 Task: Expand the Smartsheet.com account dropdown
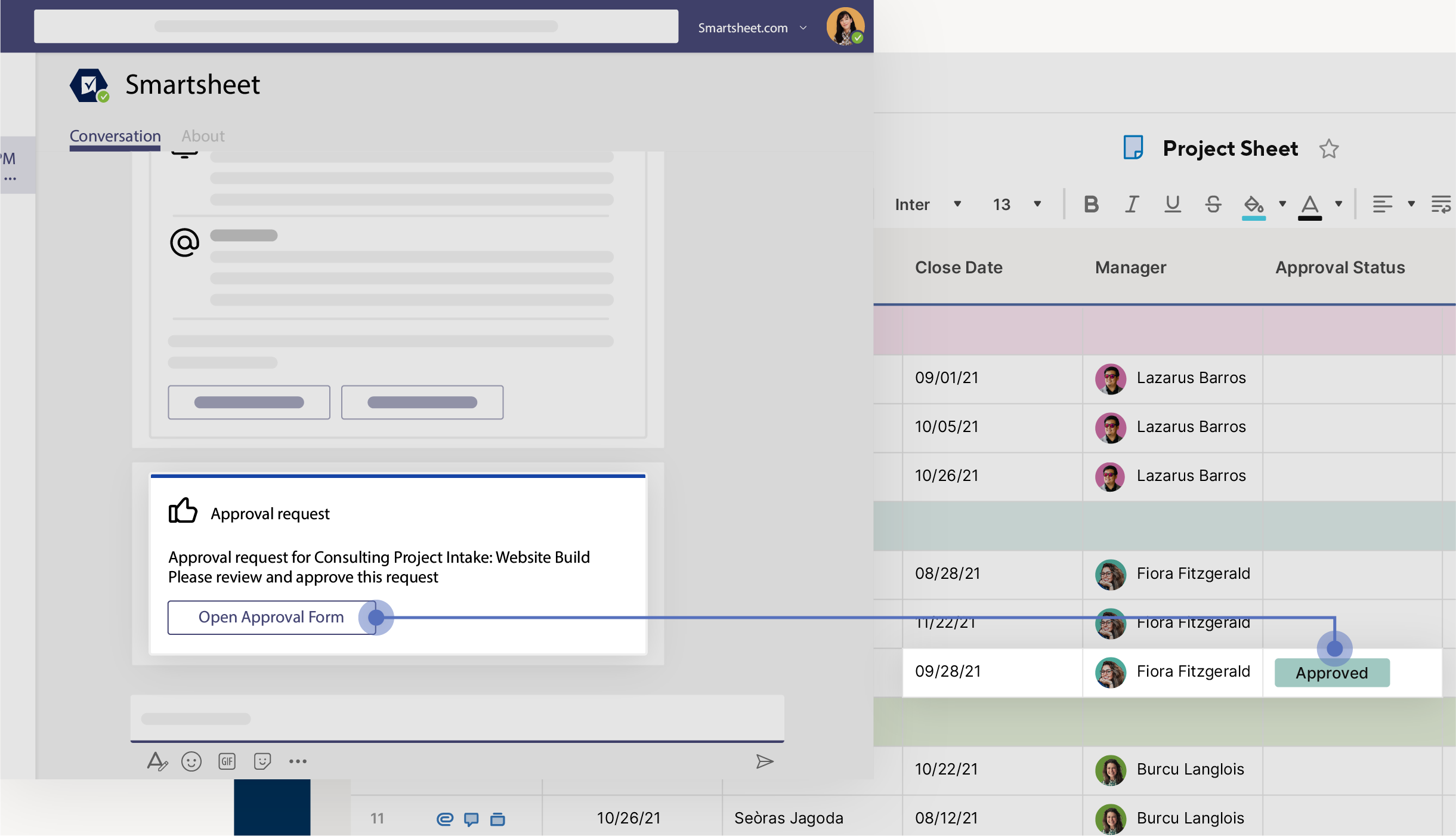click(x=803, y=28)
